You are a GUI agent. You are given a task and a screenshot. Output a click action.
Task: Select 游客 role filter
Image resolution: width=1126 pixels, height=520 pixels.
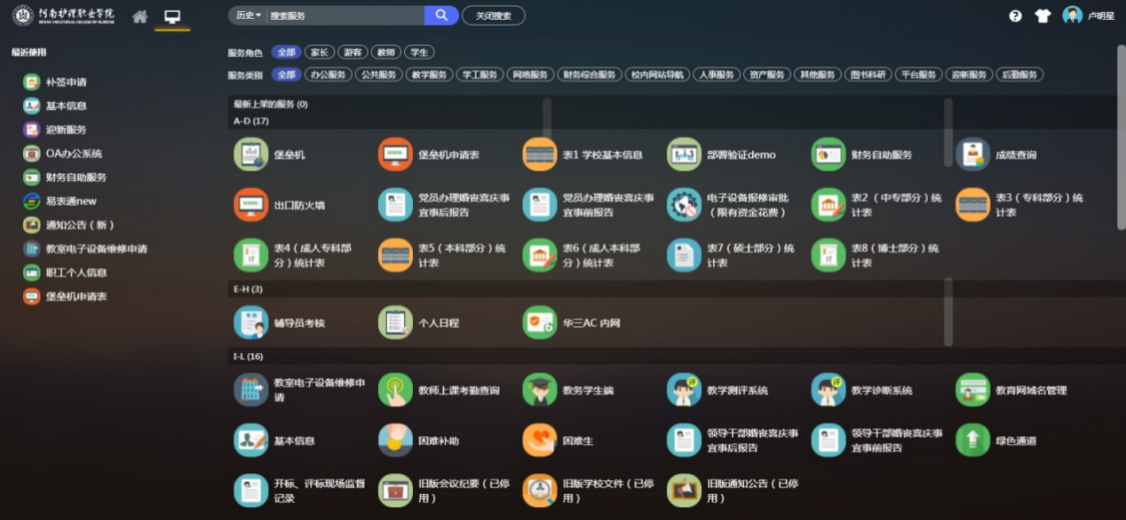pyautogui.click(x=353, y=52)
